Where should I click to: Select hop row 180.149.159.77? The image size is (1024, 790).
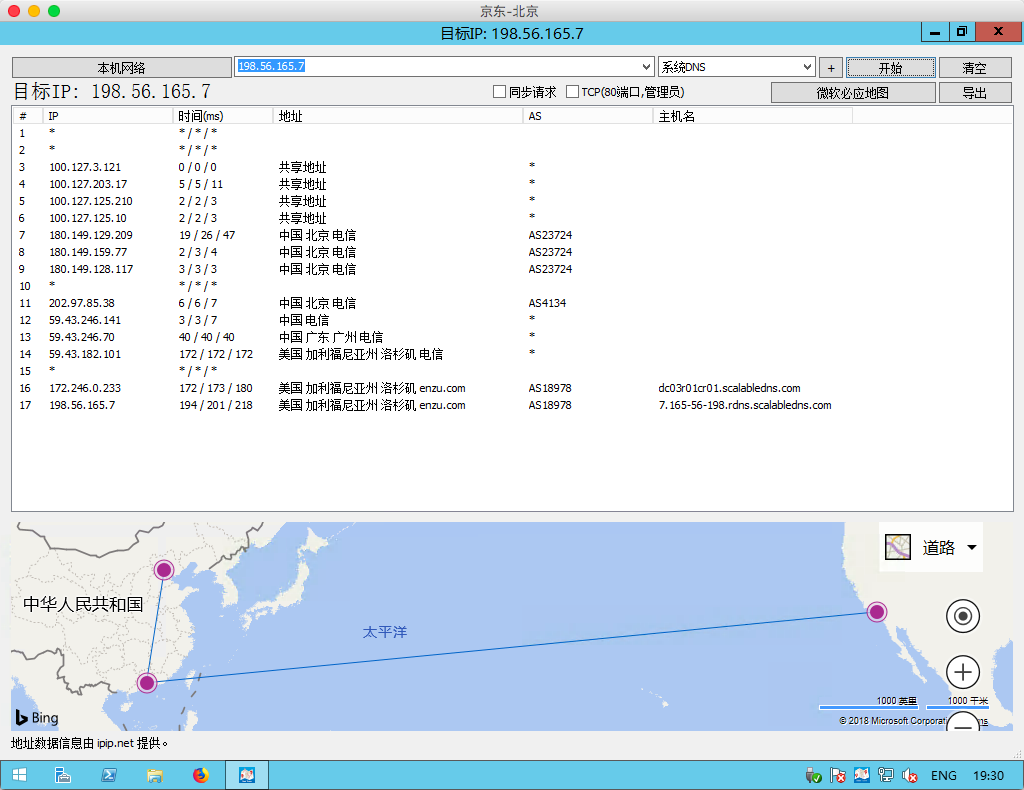click(x=512, y=252)
